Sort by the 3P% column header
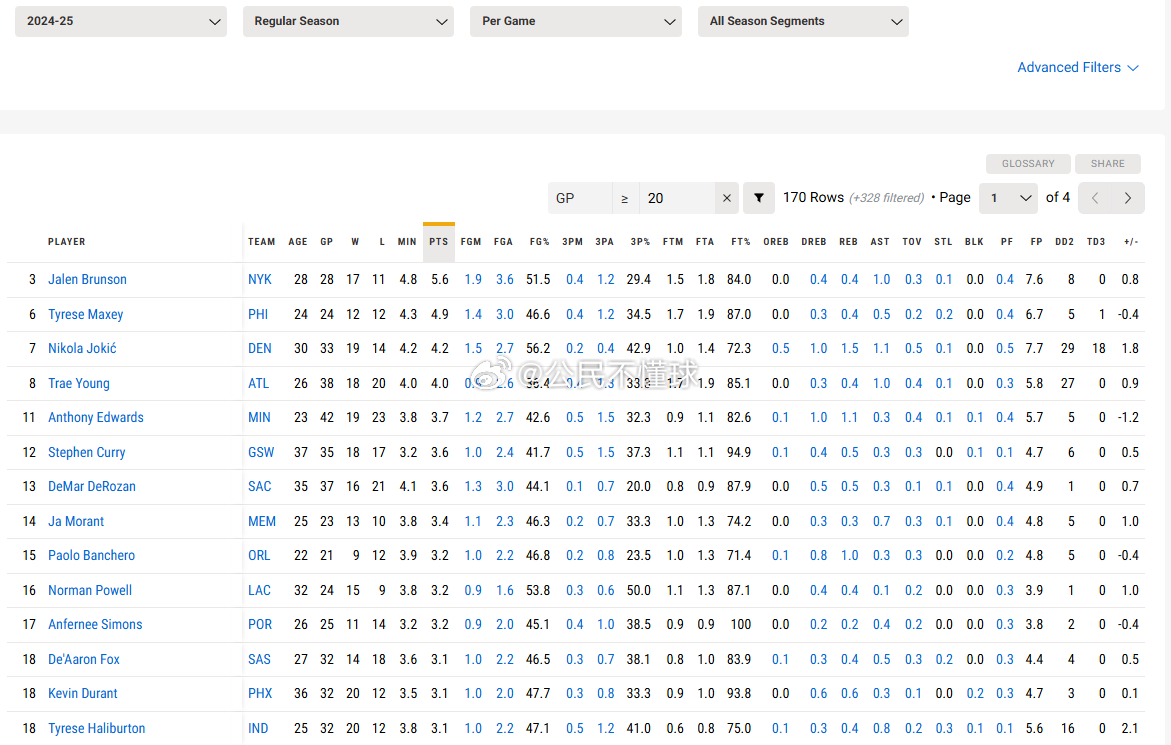This screenshot has height=745, width=1171. pos(640,242)
